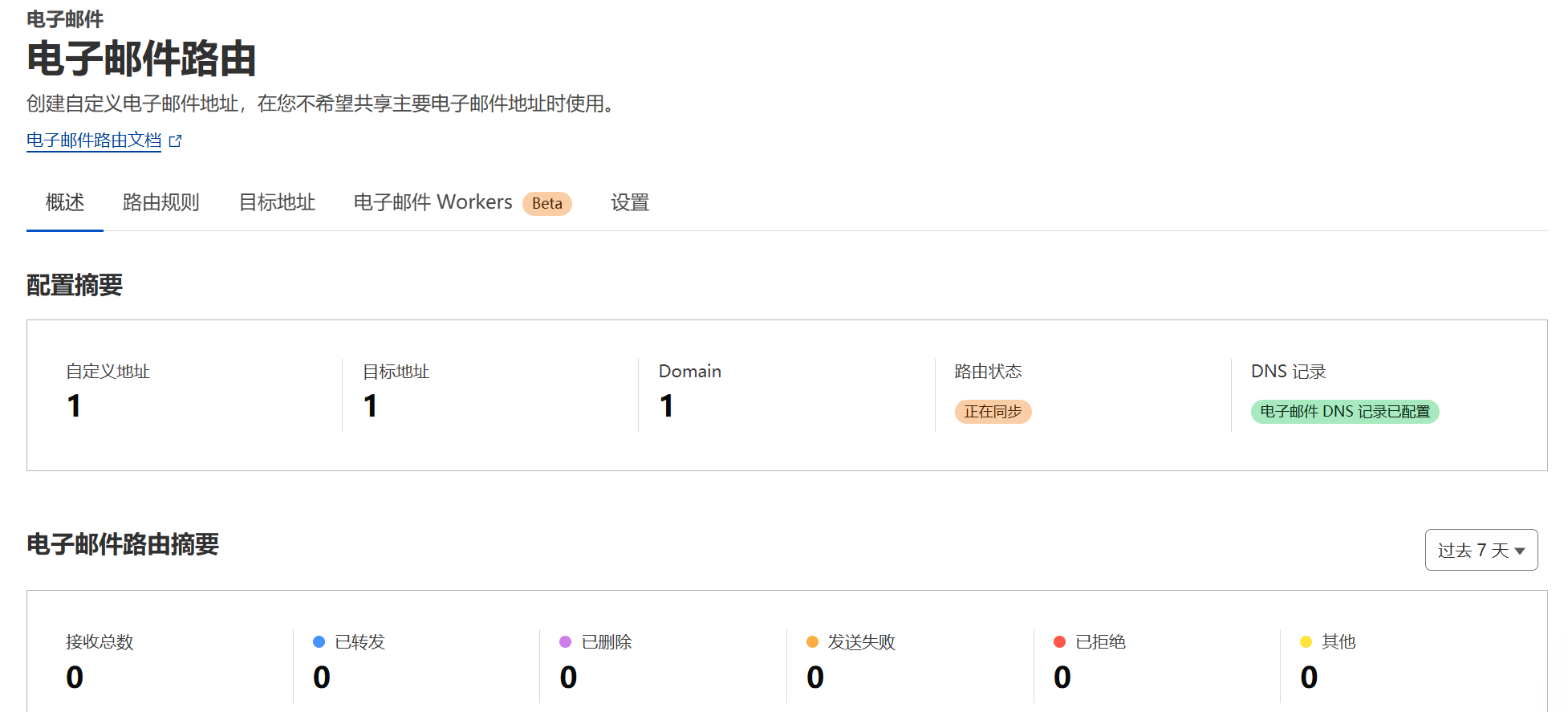Click the 电子邮件 DNS 记录已配置 badge
The width and height of the screenshot is (1568, 712).
coord(1345,412)
